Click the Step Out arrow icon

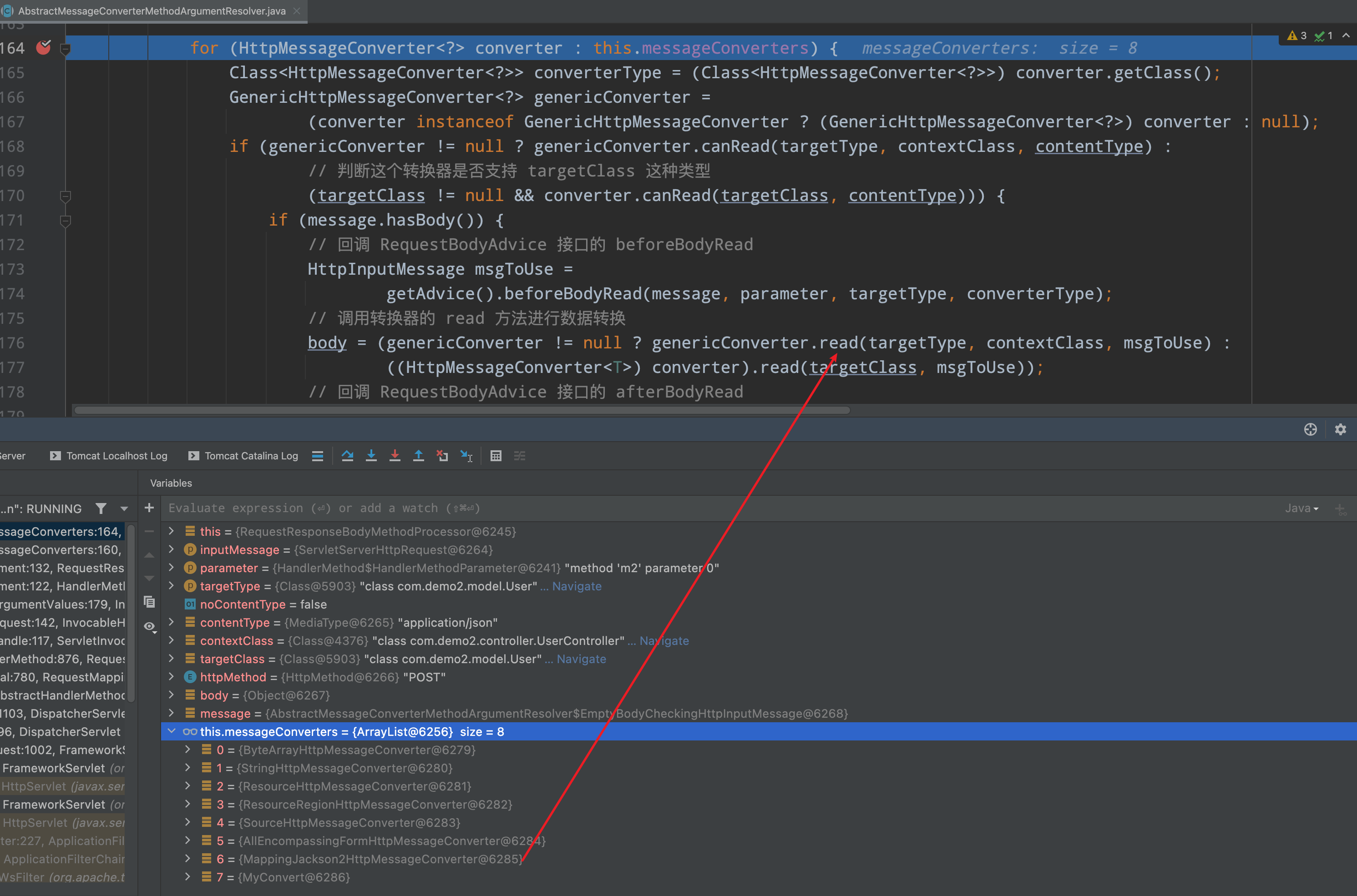click(418, 455)
